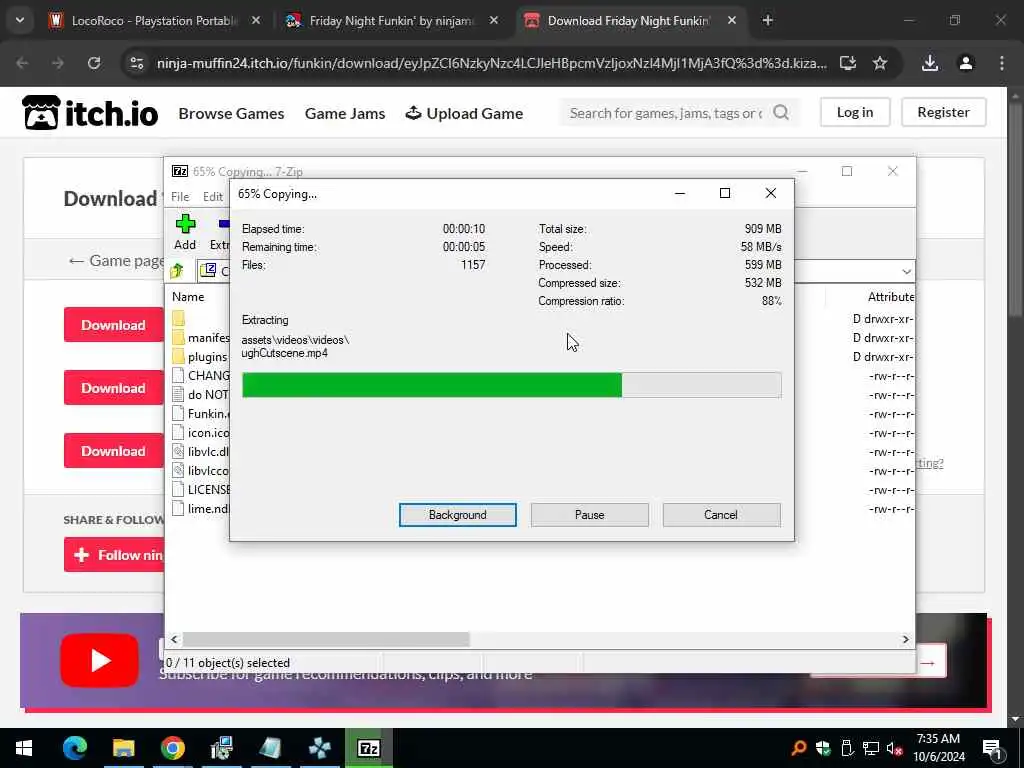Open the File menu in 7-Zip
The width and height of the screenshot is (1024, 768).
tap(180, 197)
